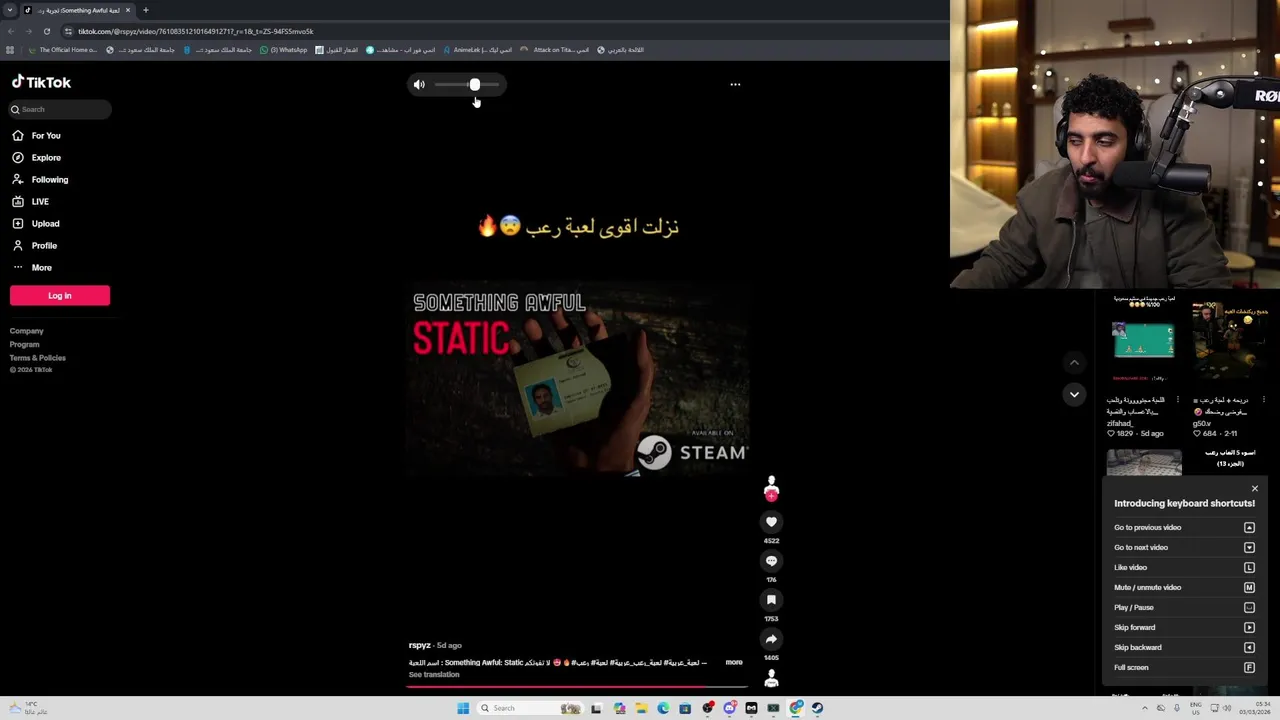Viewport: 1280px width, 720px height.
Task: Click the Skip forward key icon
Action: pos(1249,627)
